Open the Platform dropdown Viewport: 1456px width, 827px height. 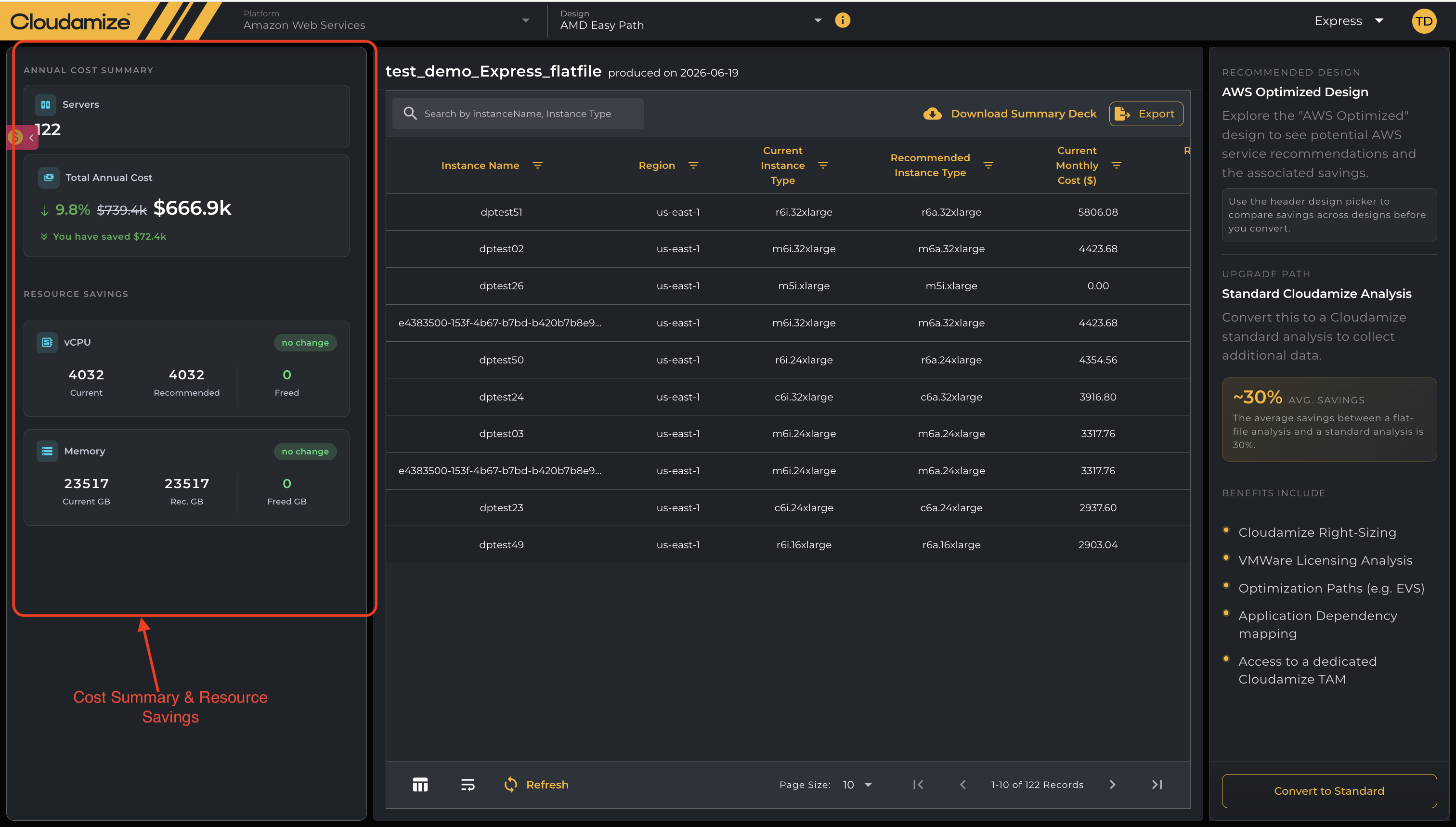(x=386, y=20)
